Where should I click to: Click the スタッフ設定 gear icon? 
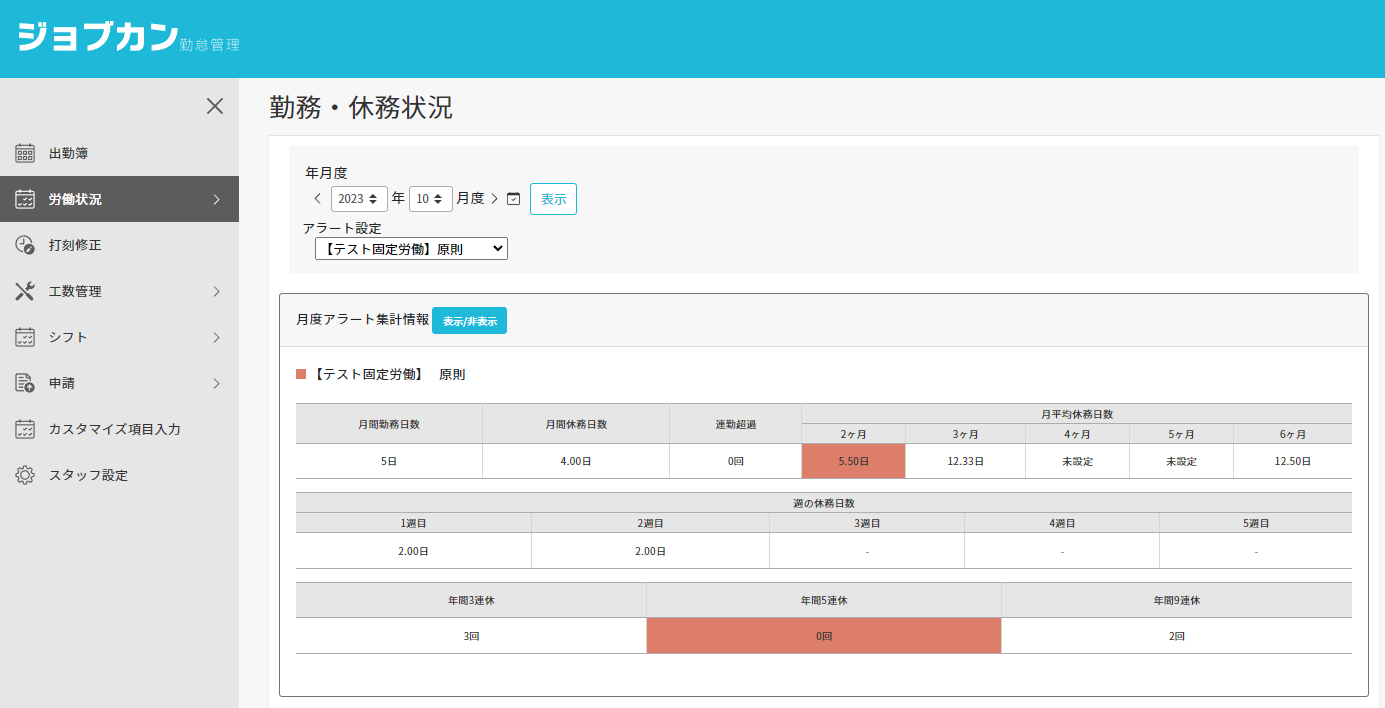pyautogui.click(x=25, y=475)
